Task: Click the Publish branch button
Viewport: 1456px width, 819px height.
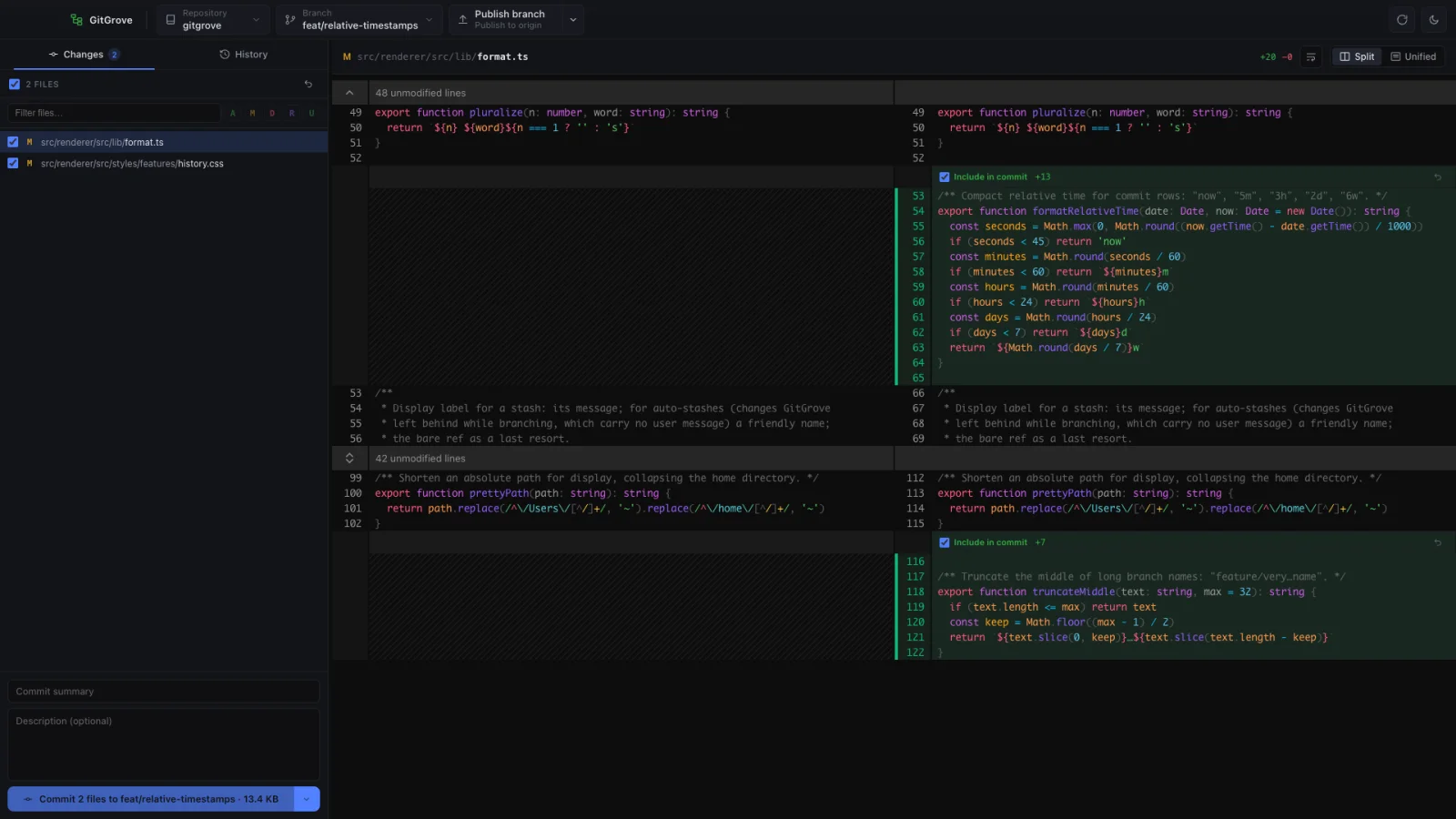Action: 506,19
